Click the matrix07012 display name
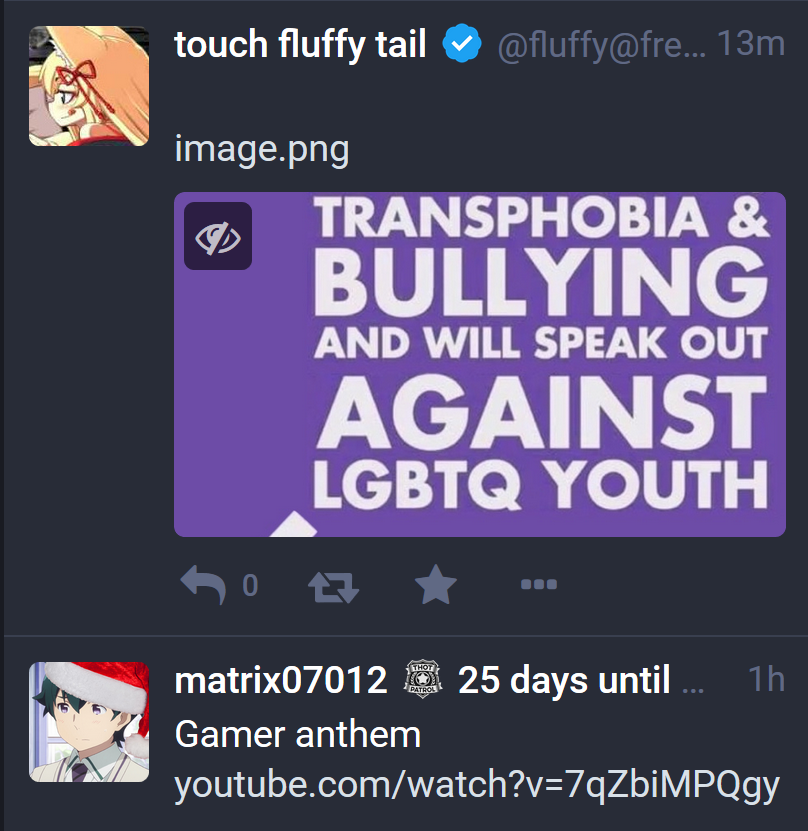 (281, 680)
